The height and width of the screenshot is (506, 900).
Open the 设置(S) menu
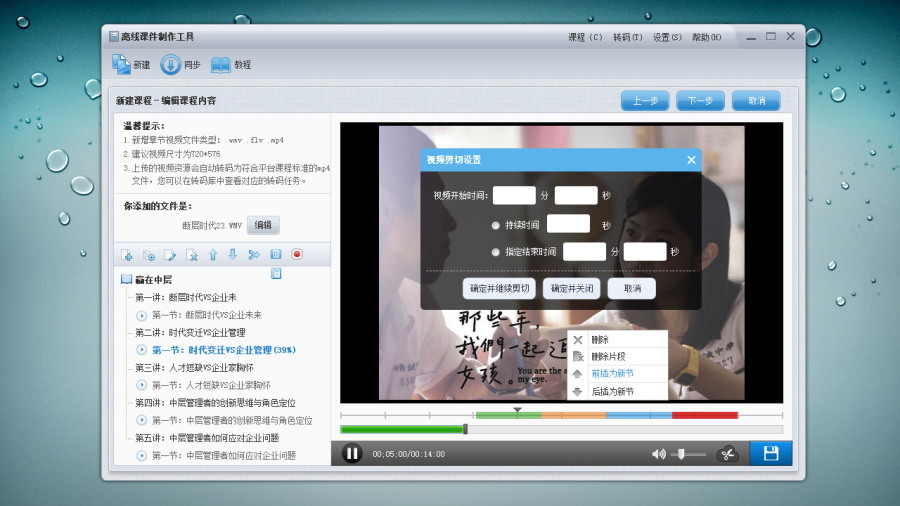pos(667,37)
